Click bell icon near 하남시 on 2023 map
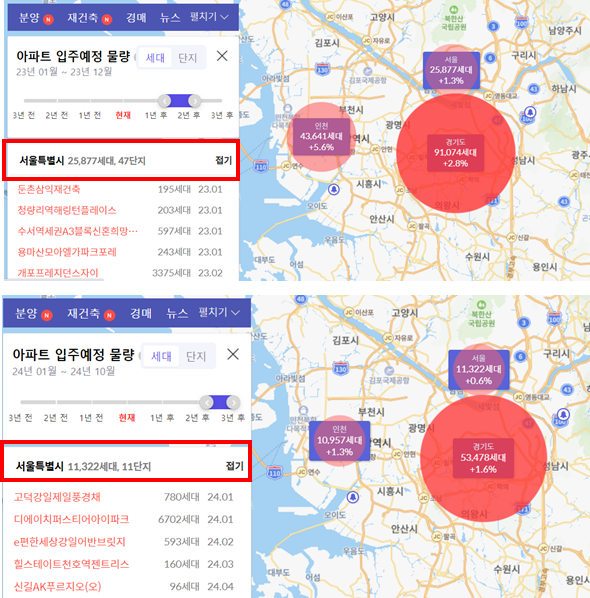The height and width of the screenshot is (598, 590). click(530, 113)
